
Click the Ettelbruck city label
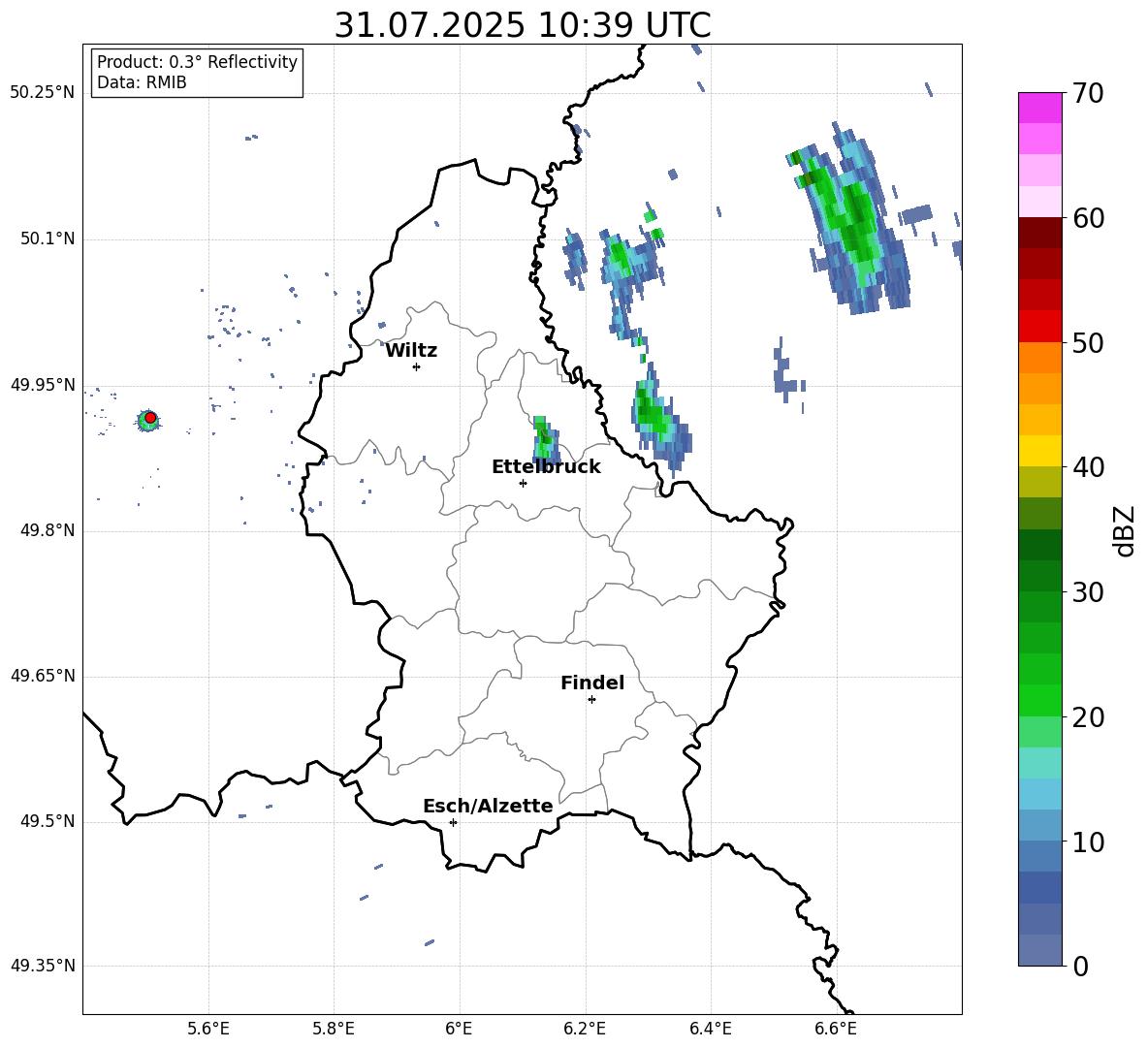[x=546, y=467]
